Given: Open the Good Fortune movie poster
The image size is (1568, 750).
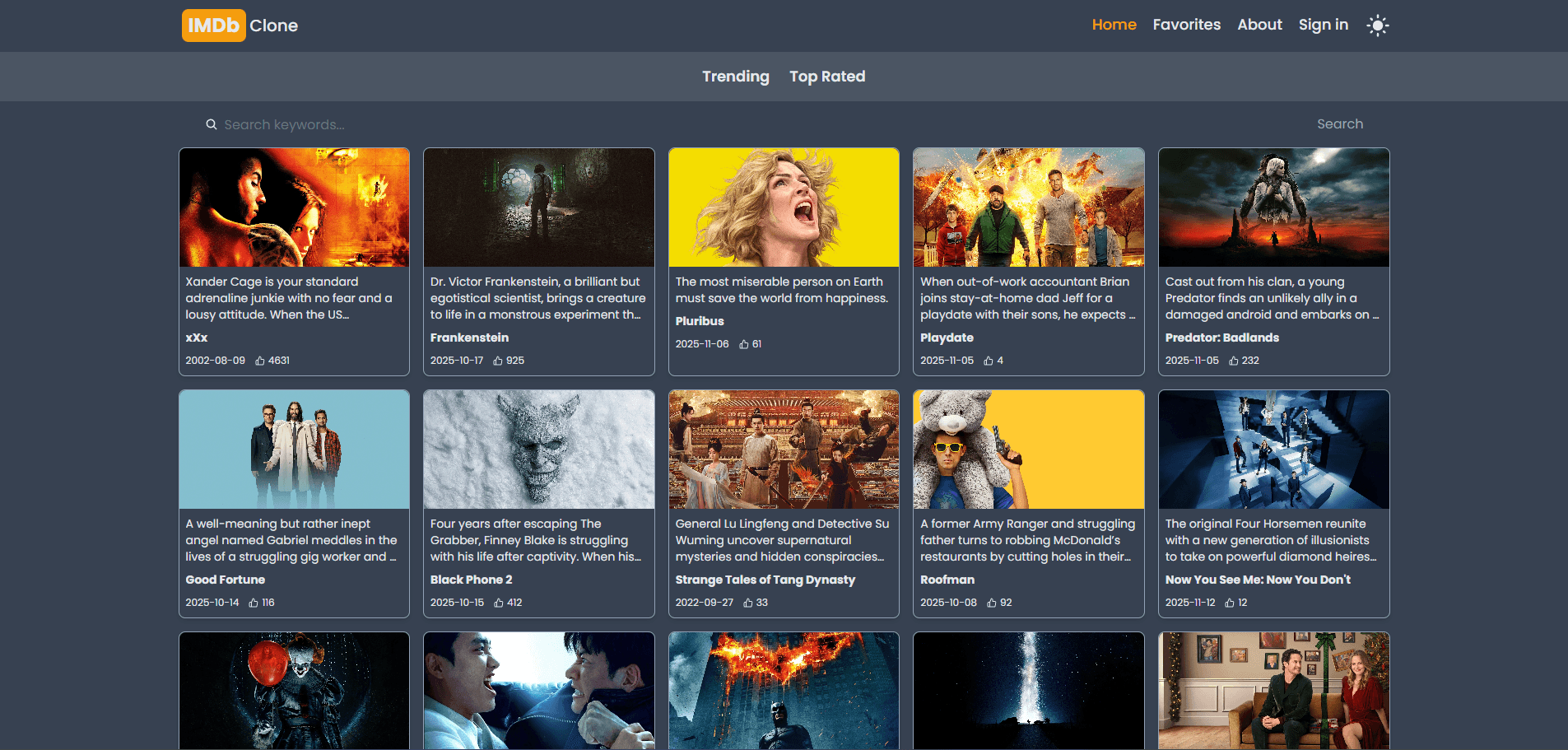Looking at the screenshot, I should (294, 450).
